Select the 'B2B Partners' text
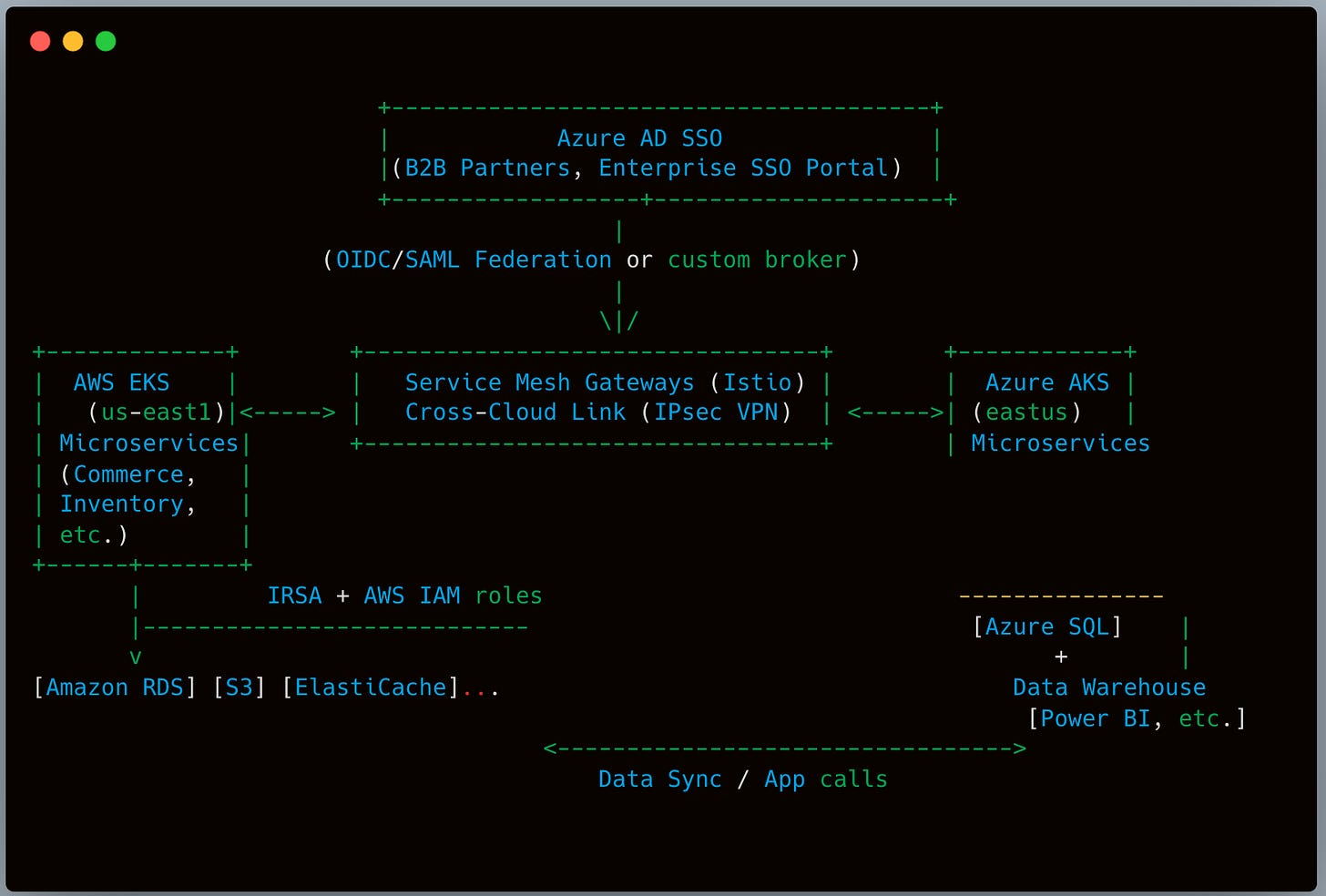Viewport: 1326px width, 896px height. tap(487, 168)
